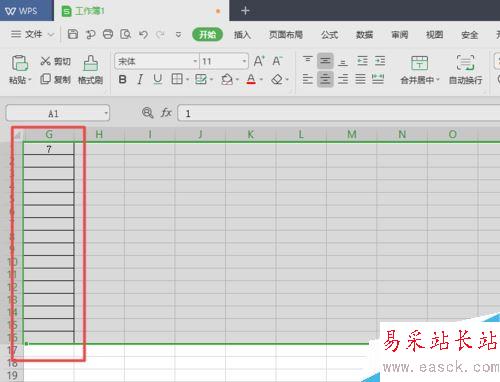The height and width of the screenshot is (382, 500).
Task: Expand quick access toolbar customize arrow
Action: click(178, 34)
